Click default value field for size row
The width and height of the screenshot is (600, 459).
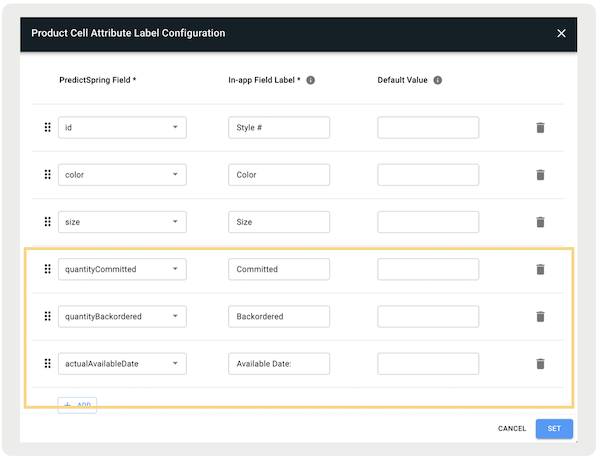click(428, 222)
